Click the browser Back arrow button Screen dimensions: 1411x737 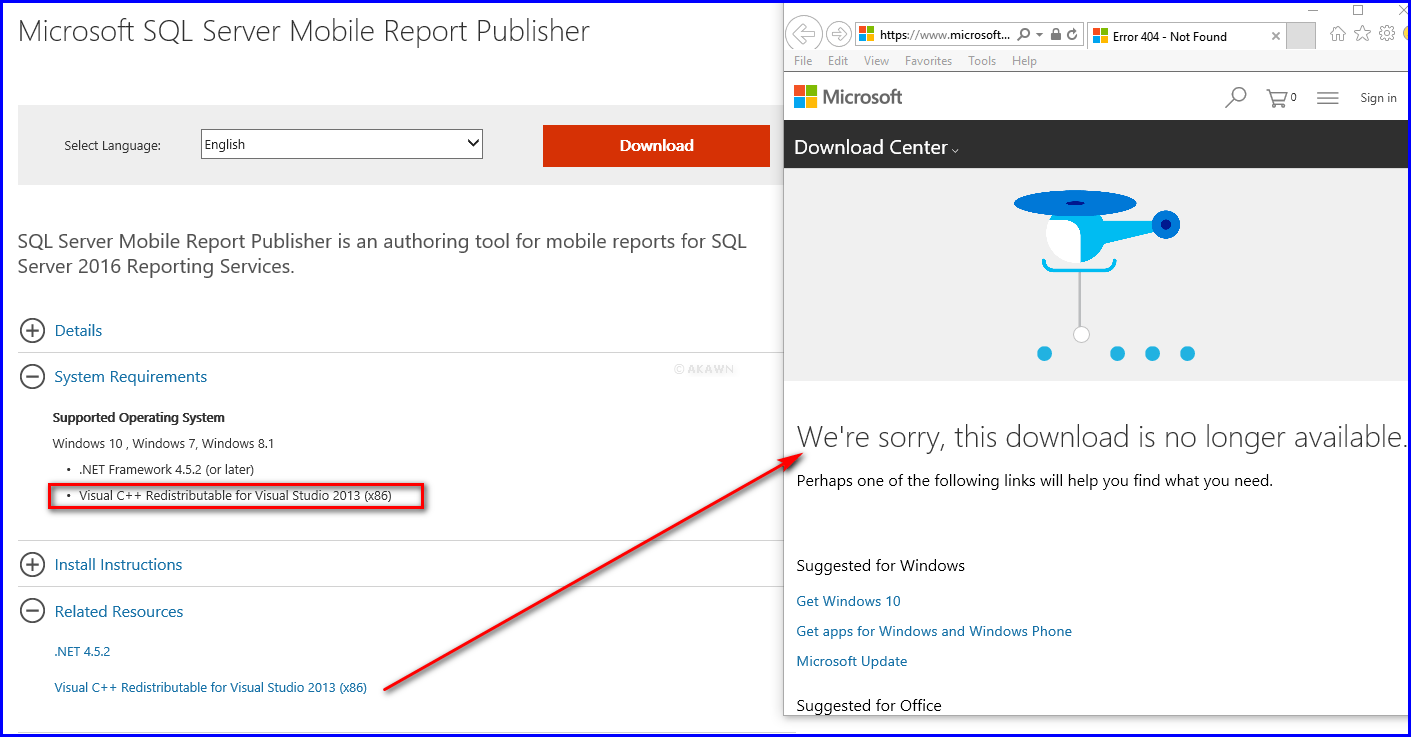coord(803,34)
